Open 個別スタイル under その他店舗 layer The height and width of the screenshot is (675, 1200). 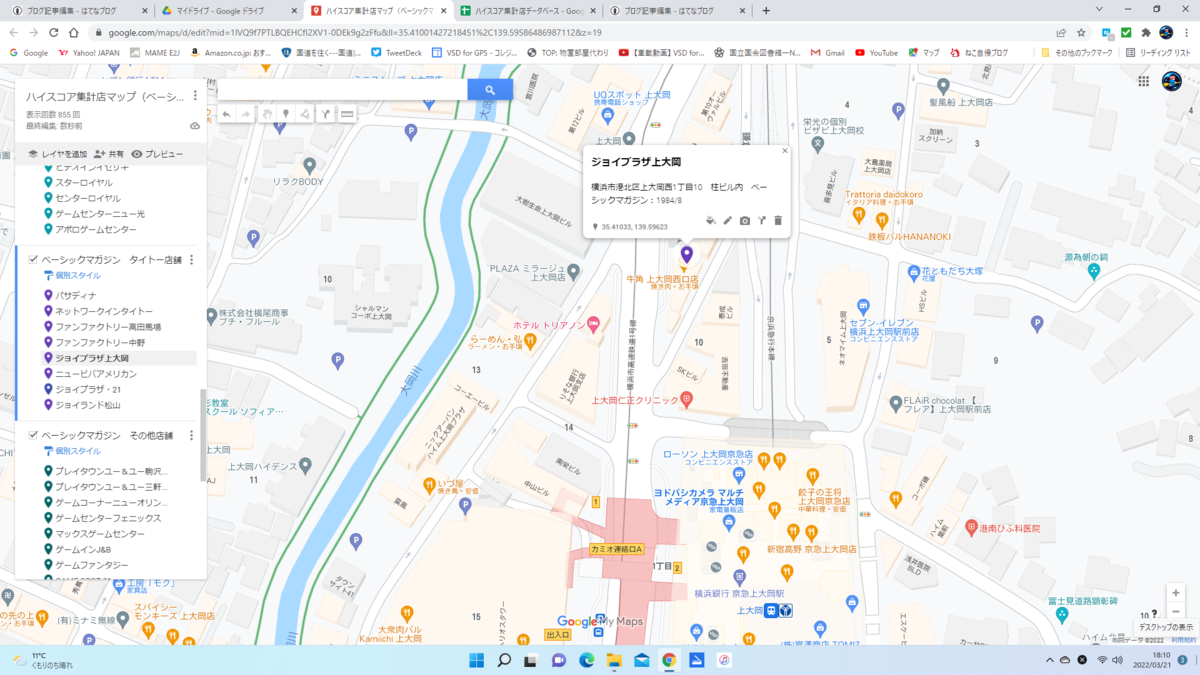72,451
